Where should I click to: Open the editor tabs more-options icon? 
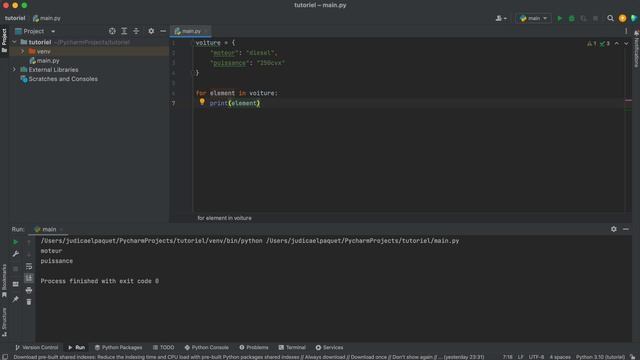(x=626, y=31)
